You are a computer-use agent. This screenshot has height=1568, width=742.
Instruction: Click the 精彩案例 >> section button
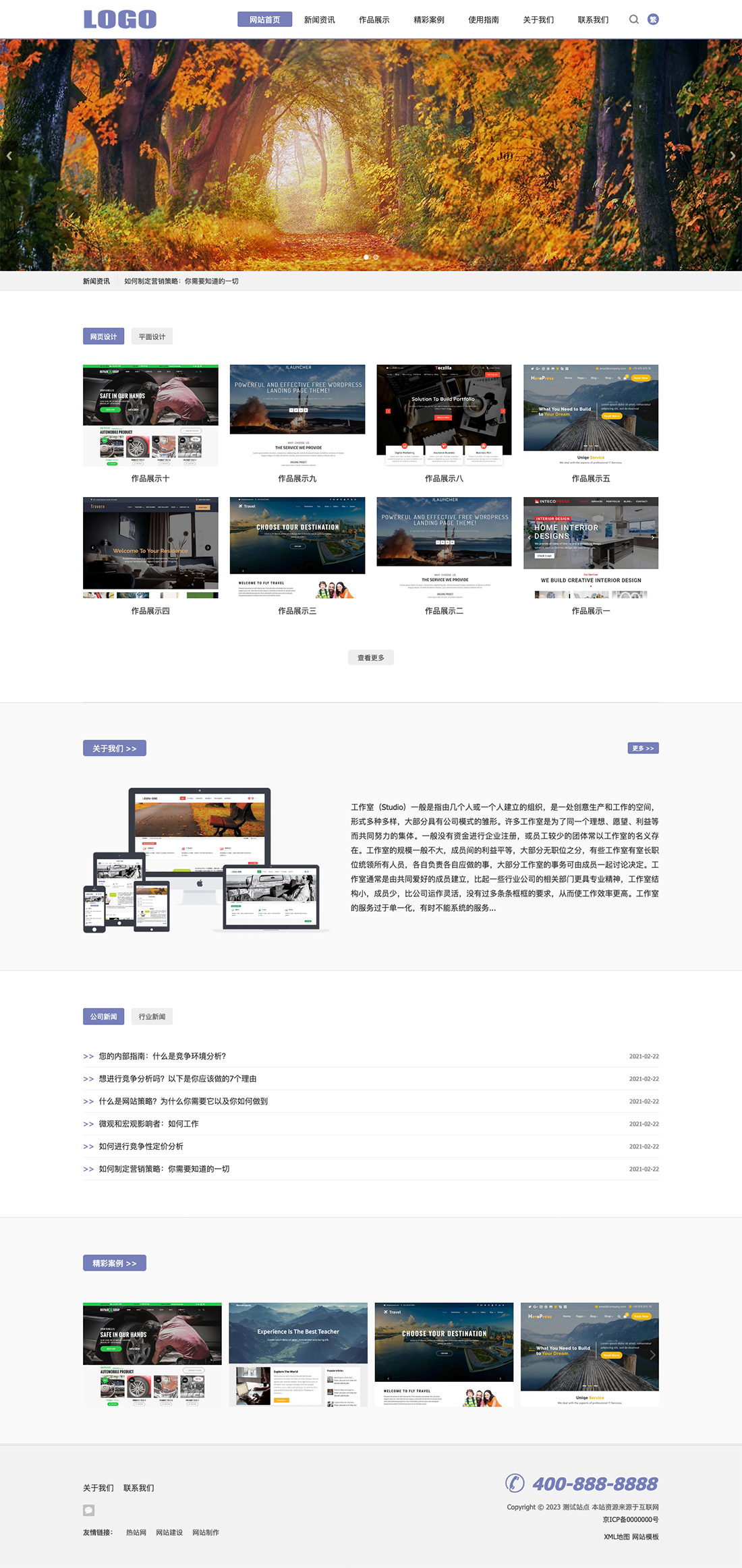click(x=115, y=1263)
